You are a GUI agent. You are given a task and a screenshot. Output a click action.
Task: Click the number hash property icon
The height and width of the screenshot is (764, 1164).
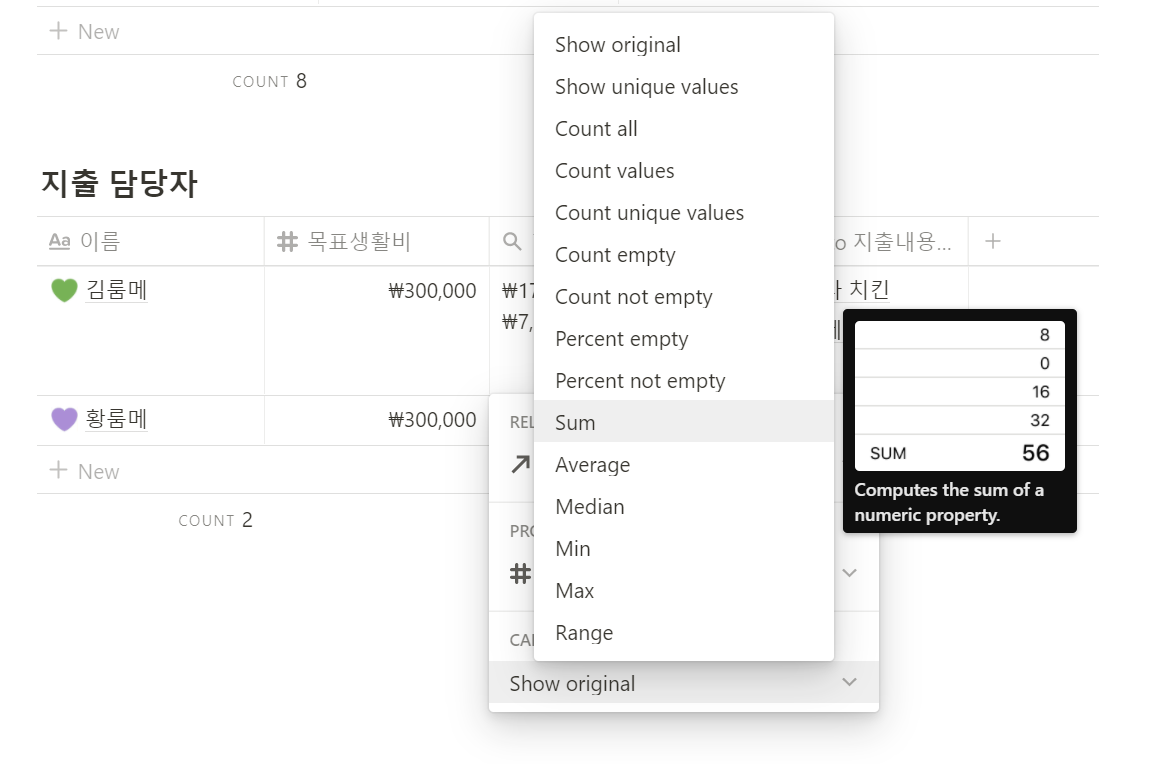coord(520,573)
